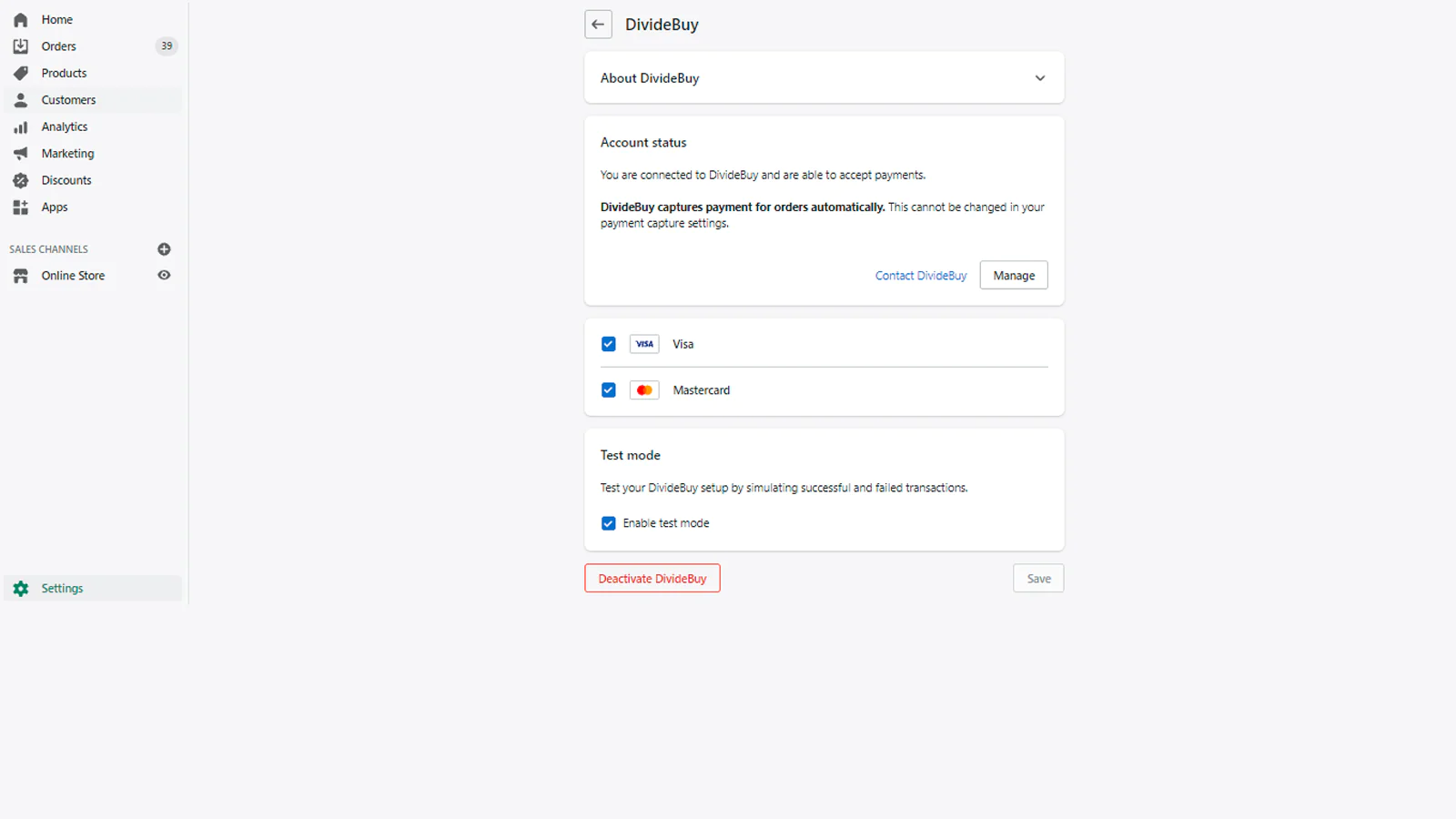Click the Settings gear icon
This screenshot has height=819, width=1456.
(x=20, y=589)
